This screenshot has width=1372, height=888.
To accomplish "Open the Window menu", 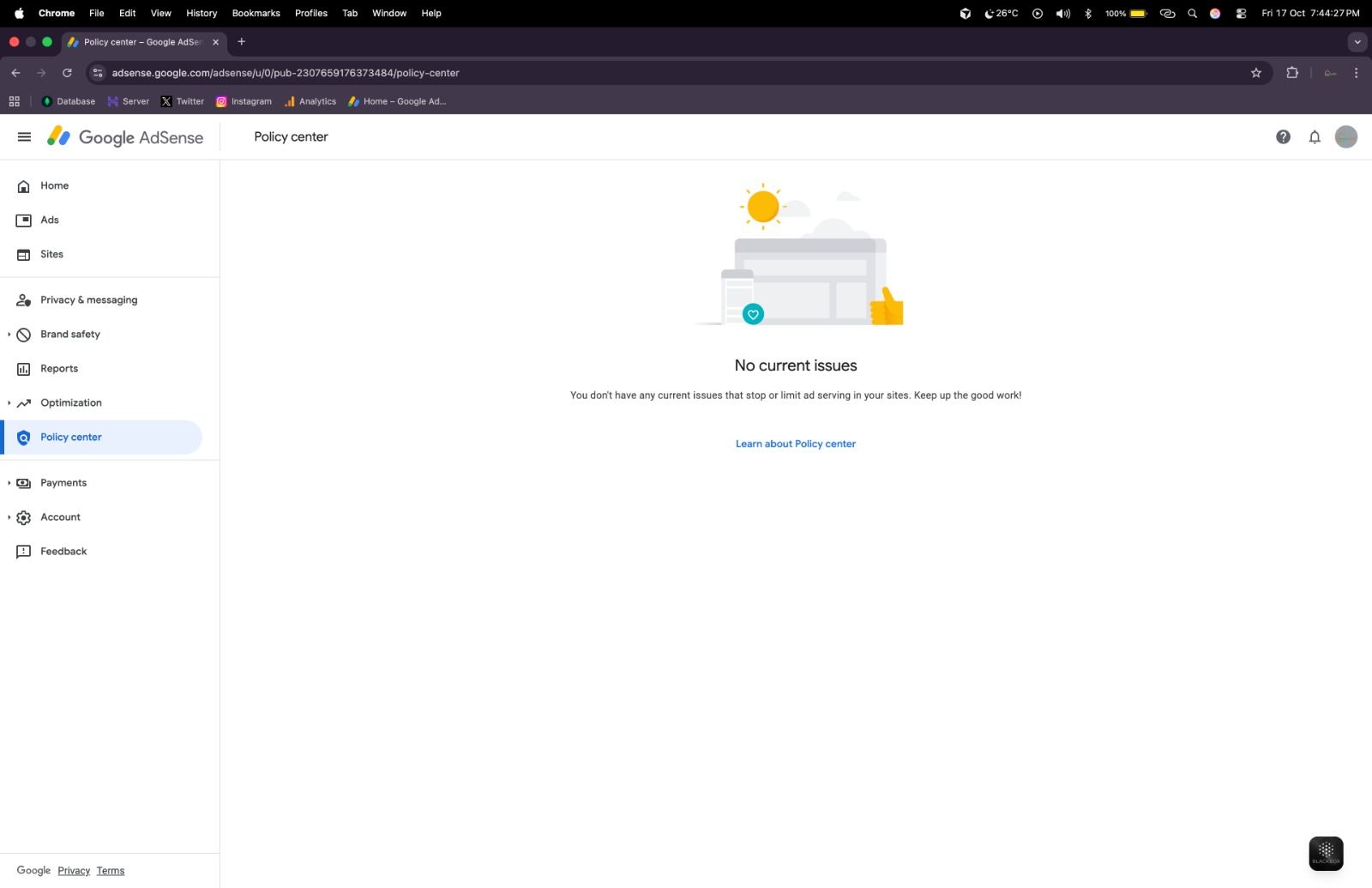I will 389,13.
